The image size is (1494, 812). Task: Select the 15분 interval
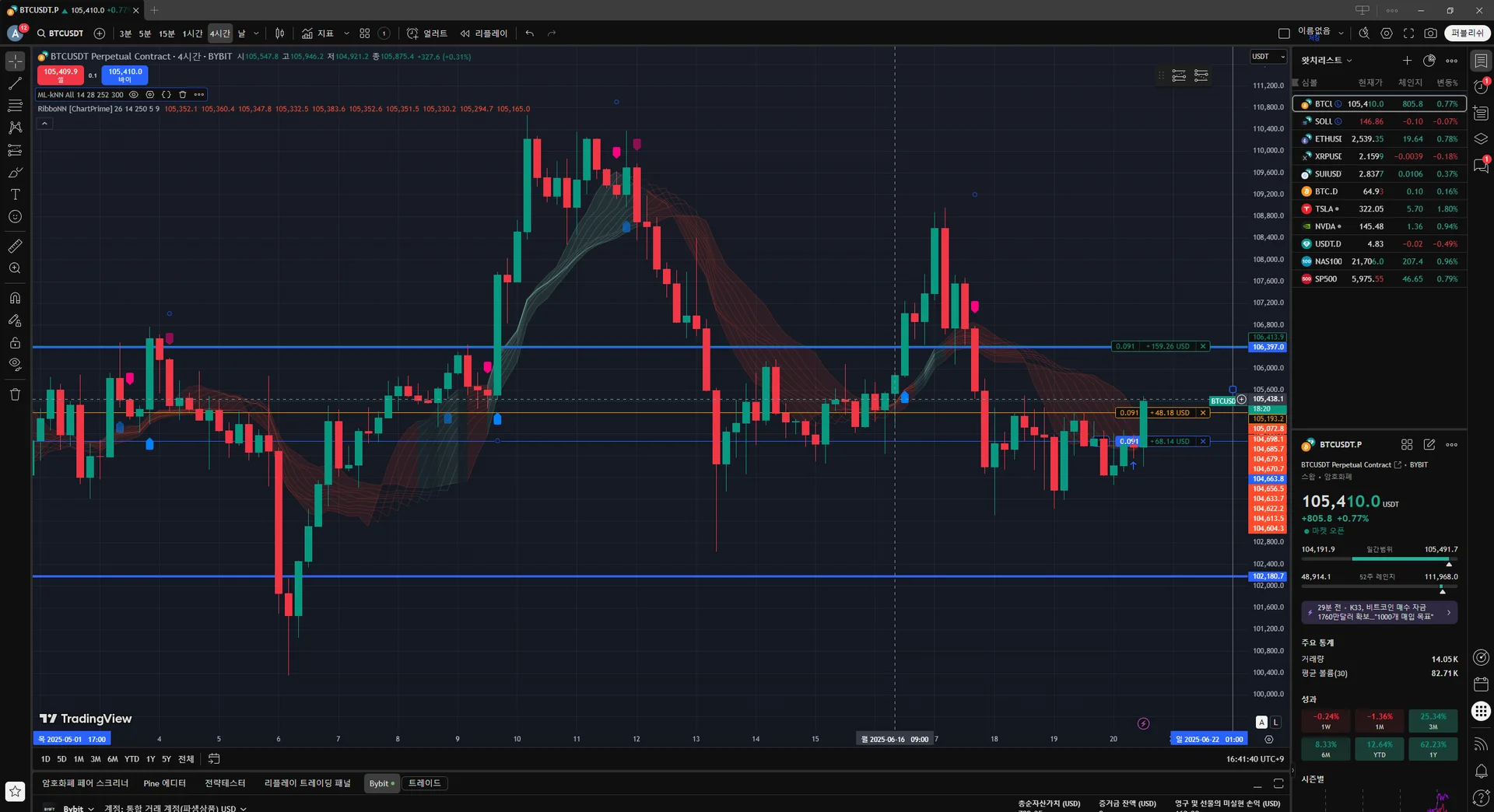click(x=167, y=33)
